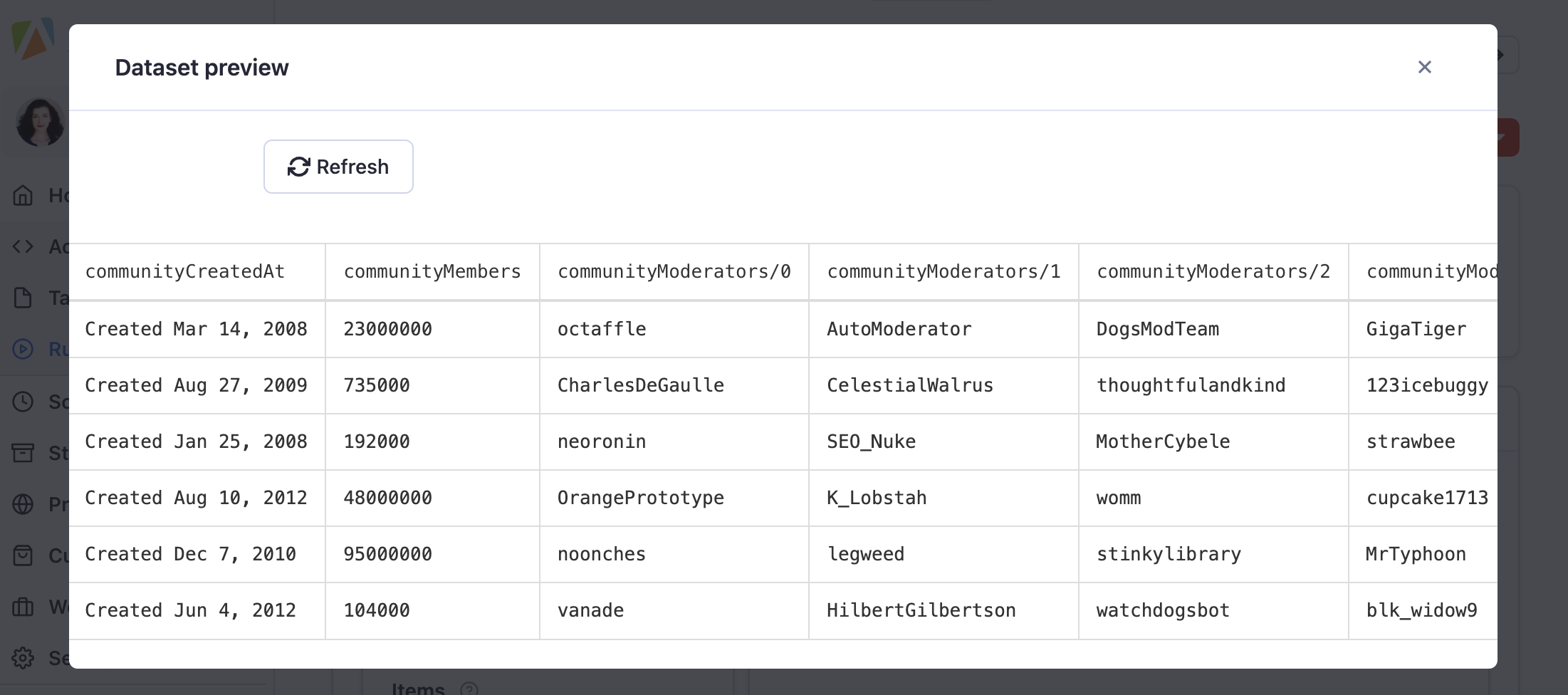Image resolution: width=1568 pixels, height=695 pixels.
Task: Open the Settings gear icon in the sidebar
Action: (x=23, y=658)
